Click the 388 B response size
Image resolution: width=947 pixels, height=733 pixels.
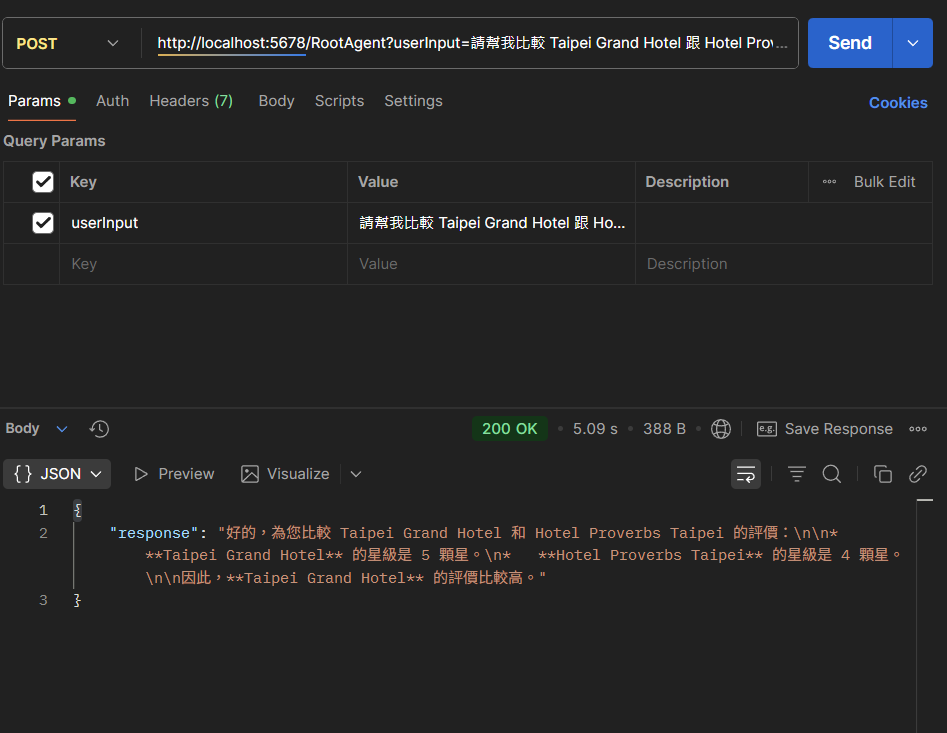(x=664, y=429)
